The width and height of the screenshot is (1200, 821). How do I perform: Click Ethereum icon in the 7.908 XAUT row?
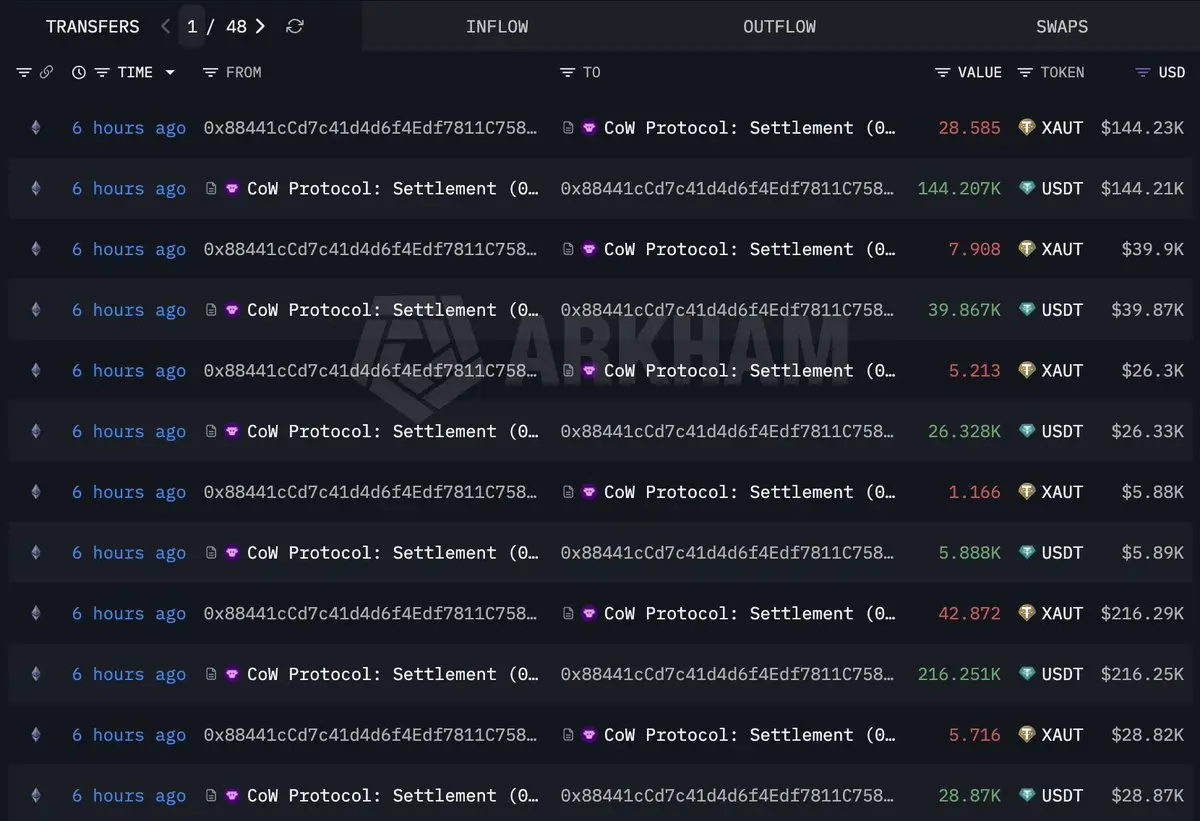pos(36,249)
